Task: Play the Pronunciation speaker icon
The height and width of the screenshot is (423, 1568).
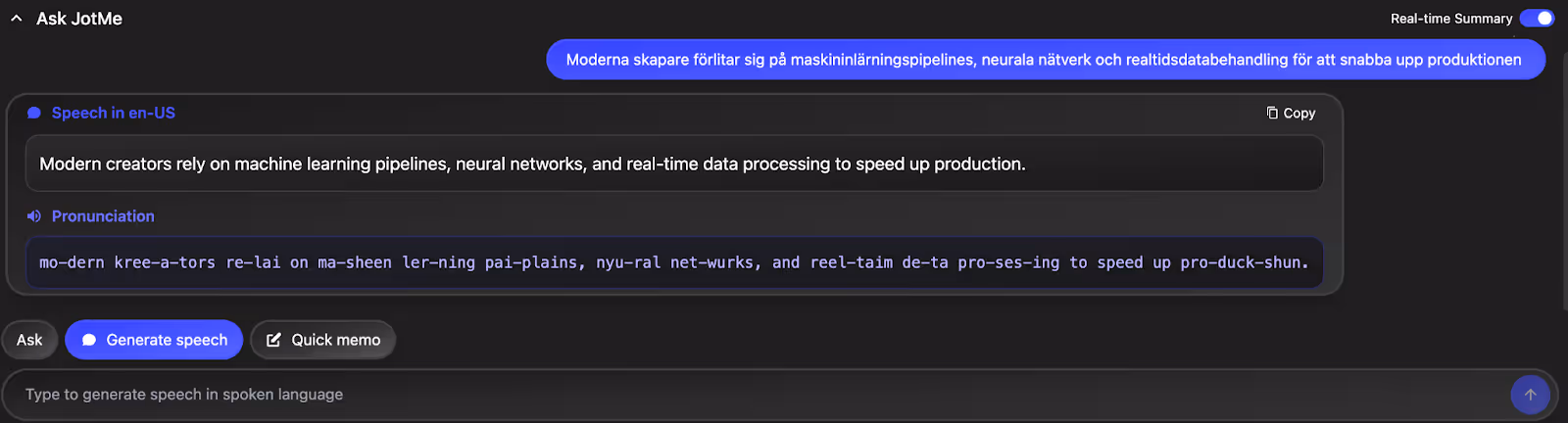Action: point(34,216)
